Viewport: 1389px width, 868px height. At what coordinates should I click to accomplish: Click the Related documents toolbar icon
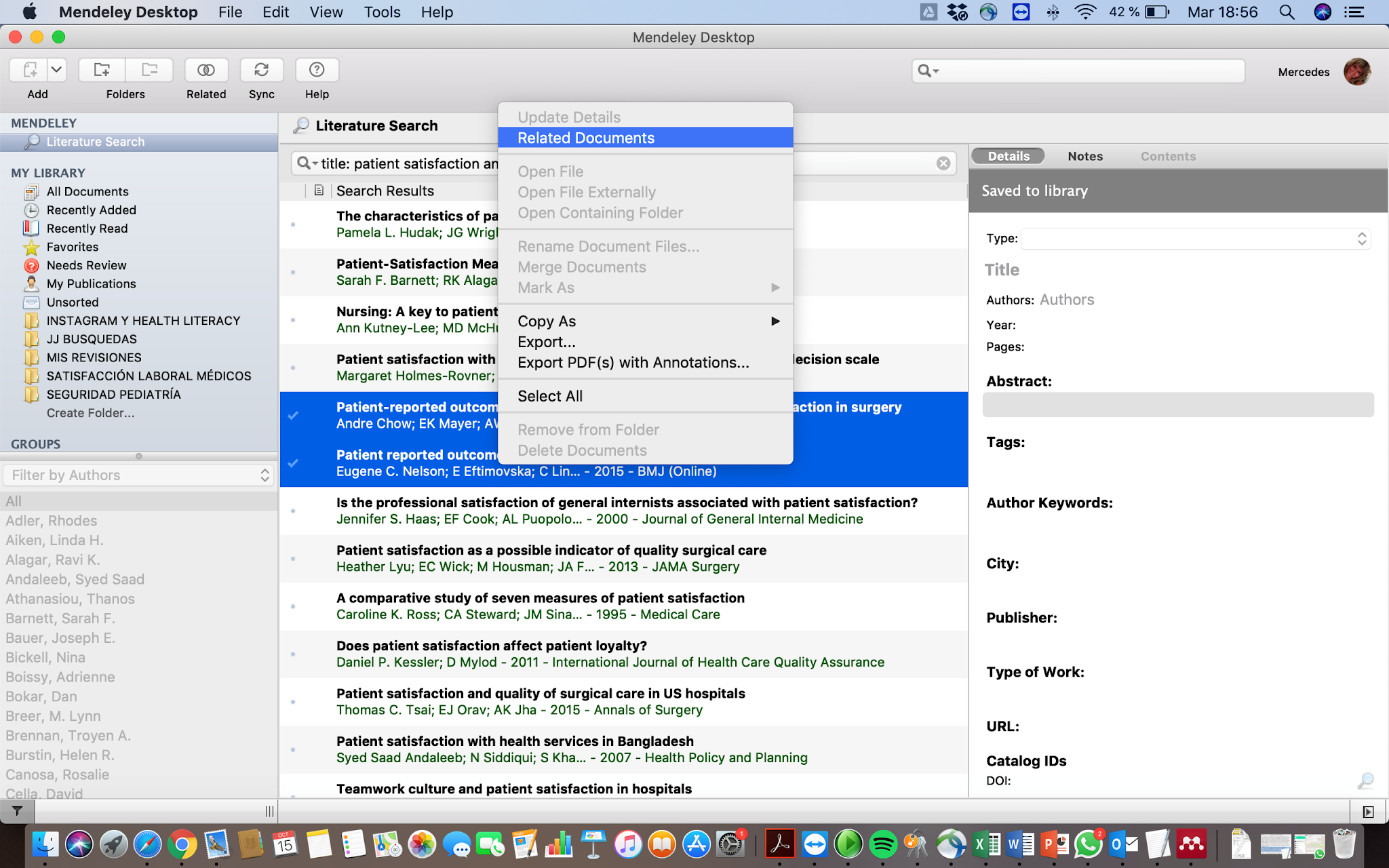[206, 70]
